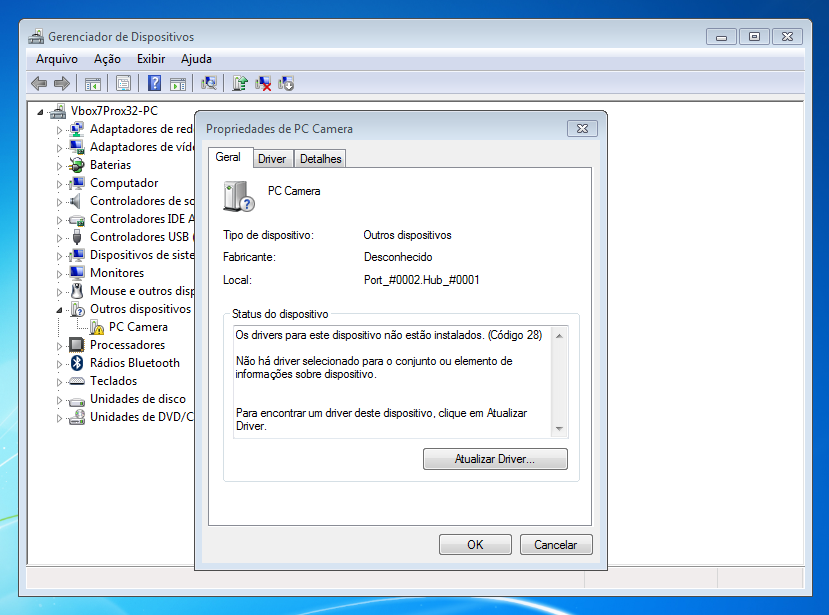Click the Computador icon in tree
Viewport: 829px width, 615px height.
77,183
